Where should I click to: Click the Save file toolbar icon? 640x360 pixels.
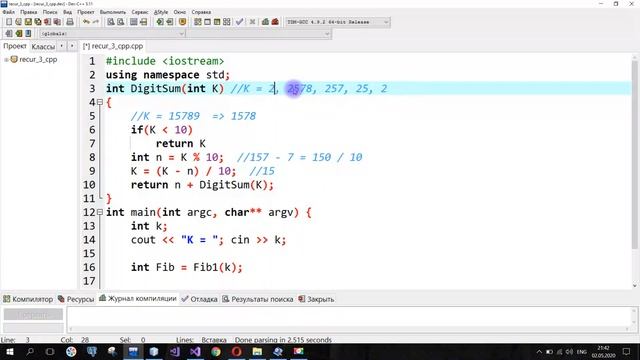click(x=28, y=22)
